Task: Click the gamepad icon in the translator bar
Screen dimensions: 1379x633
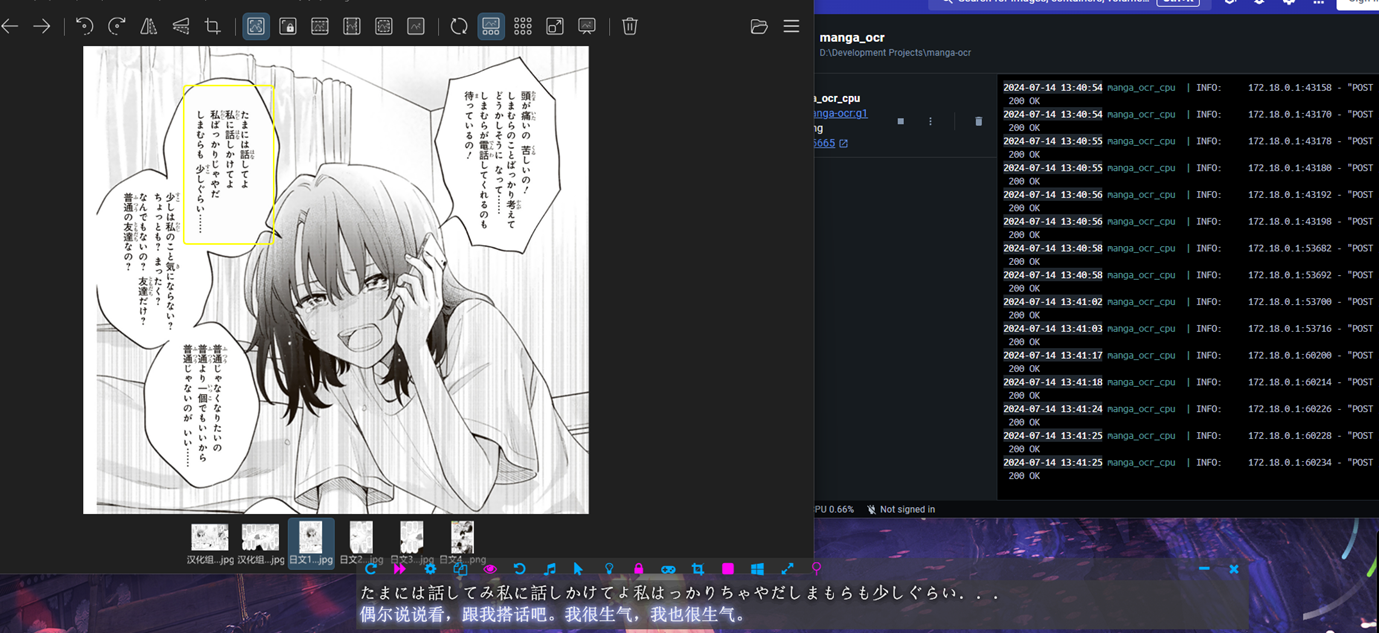Action: click(668, 569)
